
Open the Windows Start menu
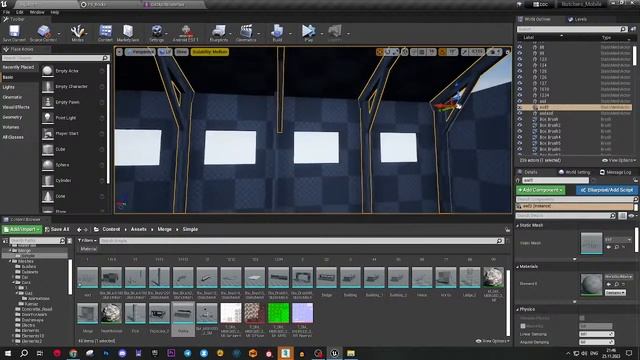coord(8,353)
